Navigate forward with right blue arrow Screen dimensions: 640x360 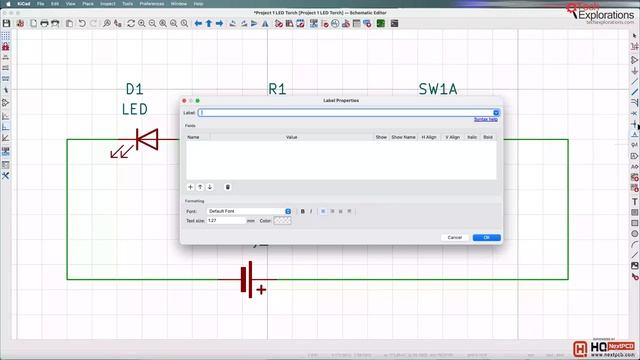point(220,24)
